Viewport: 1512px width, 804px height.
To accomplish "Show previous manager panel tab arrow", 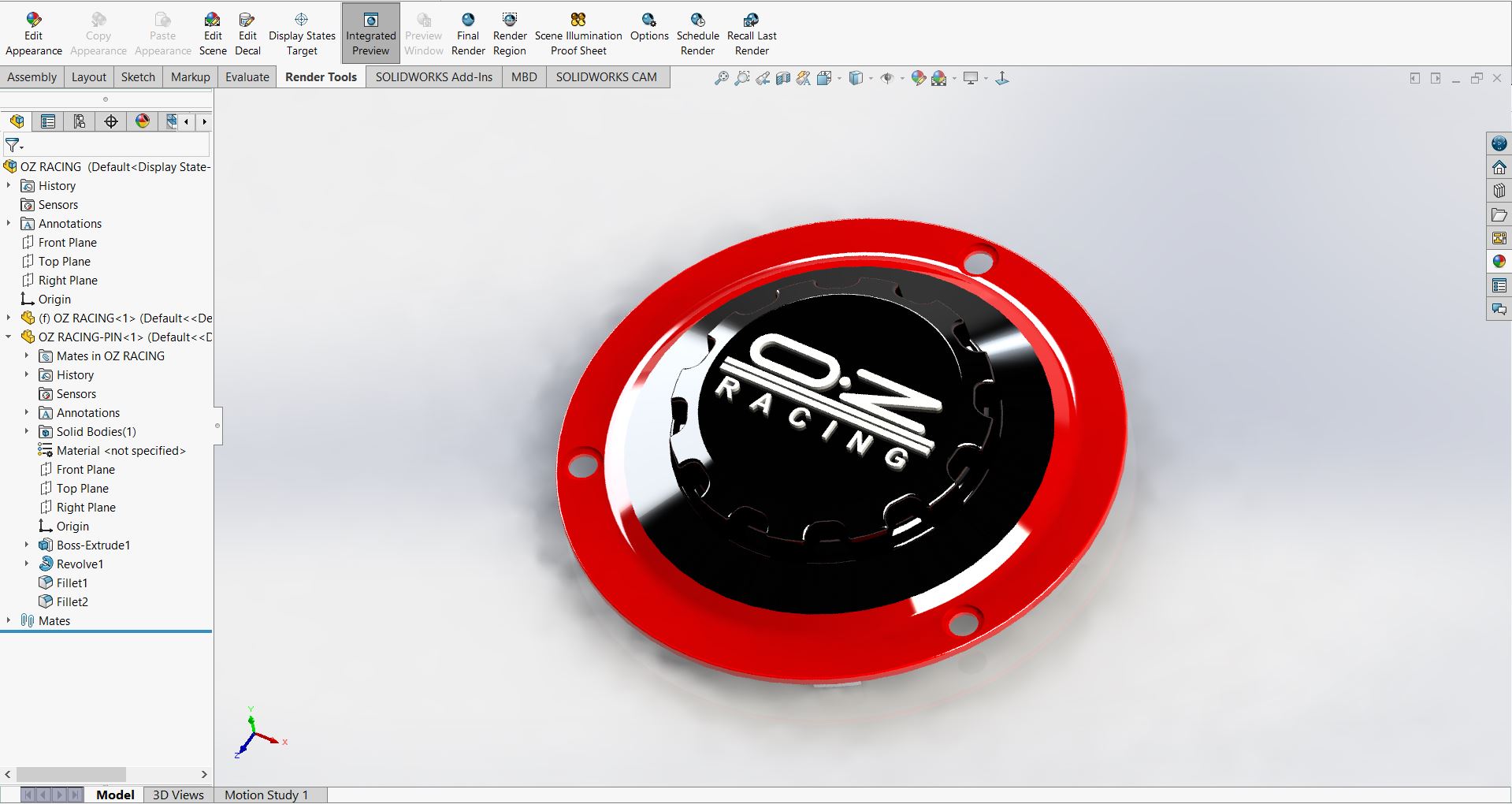I will click(186, 121).
